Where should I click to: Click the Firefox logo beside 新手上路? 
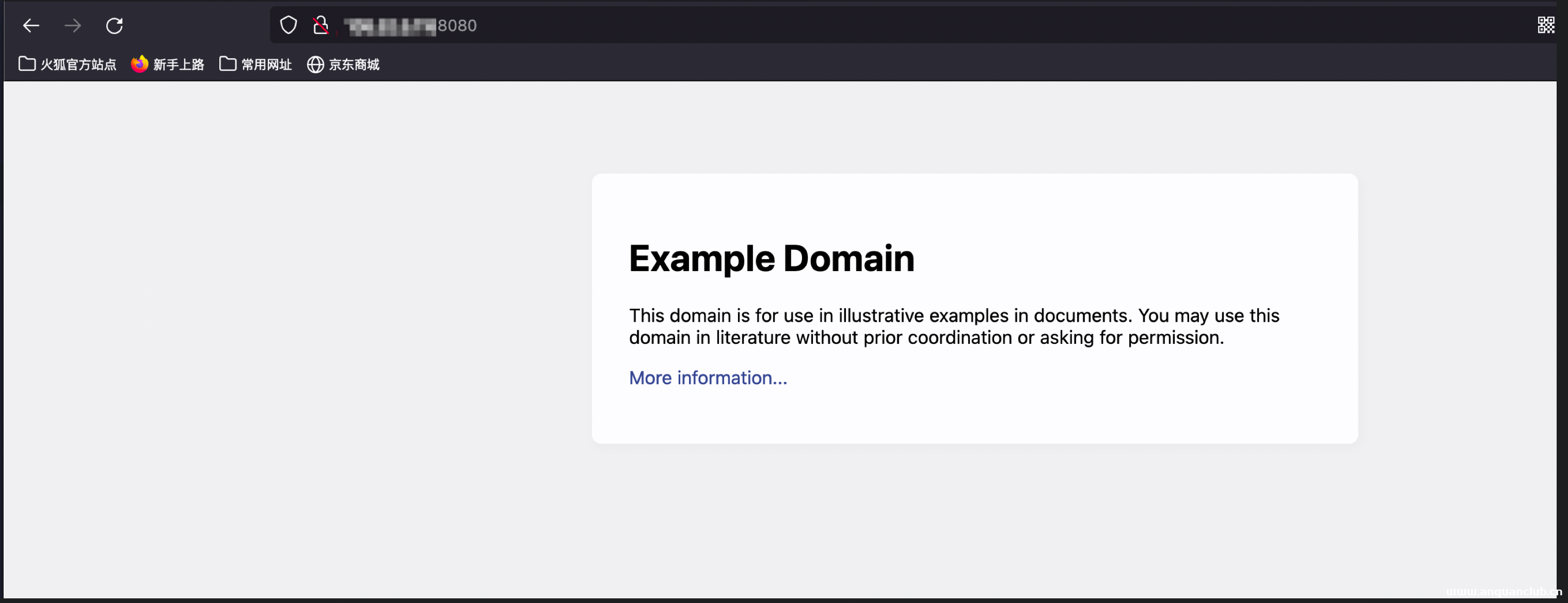139,64
